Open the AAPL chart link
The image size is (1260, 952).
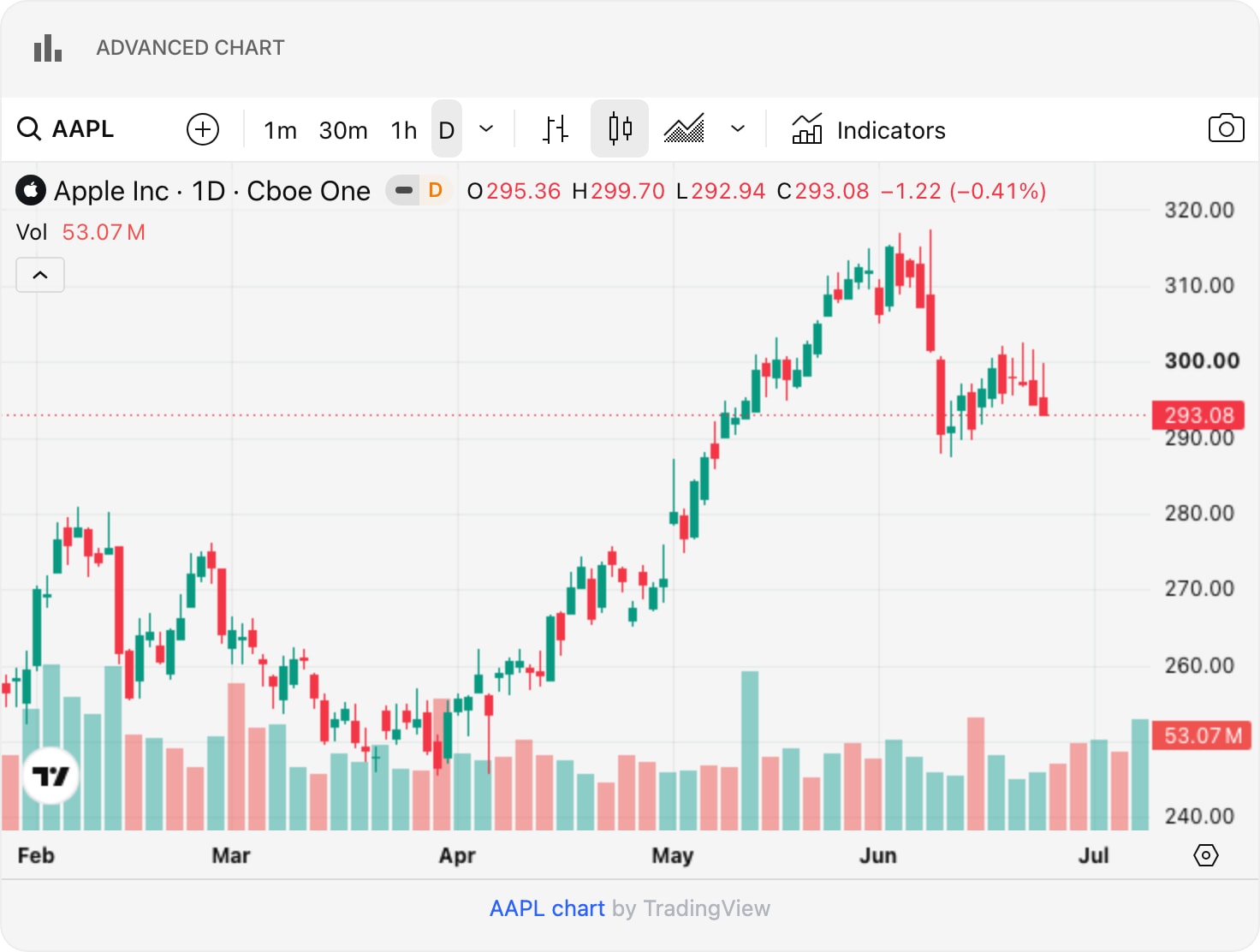[x=547, y=908]
